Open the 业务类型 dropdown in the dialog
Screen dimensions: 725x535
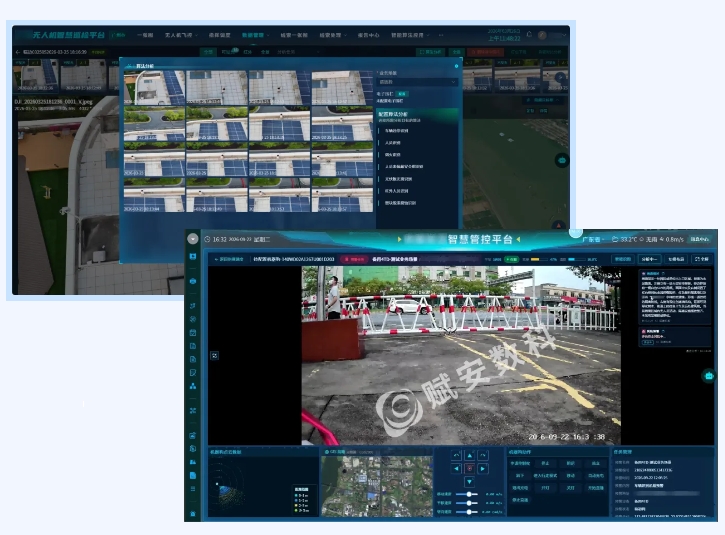coord(418,82)
